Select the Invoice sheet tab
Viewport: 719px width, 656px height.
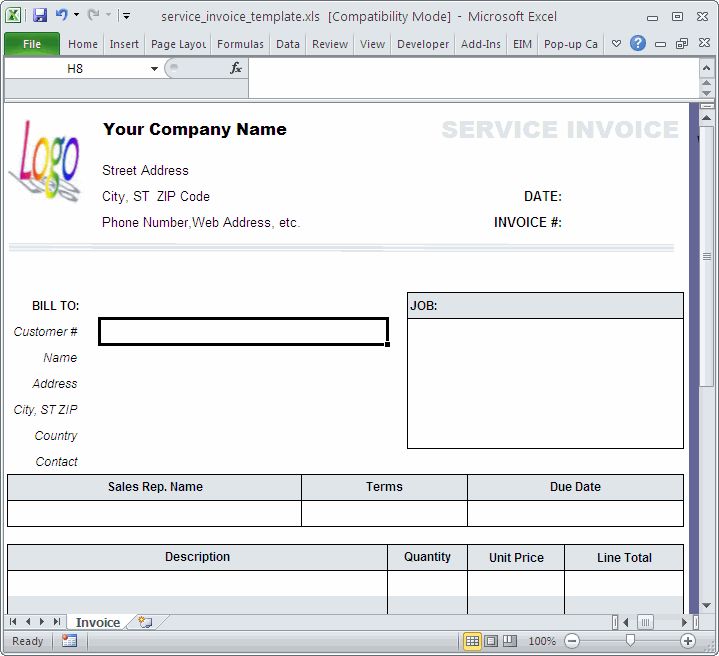[x=98, y=623]
